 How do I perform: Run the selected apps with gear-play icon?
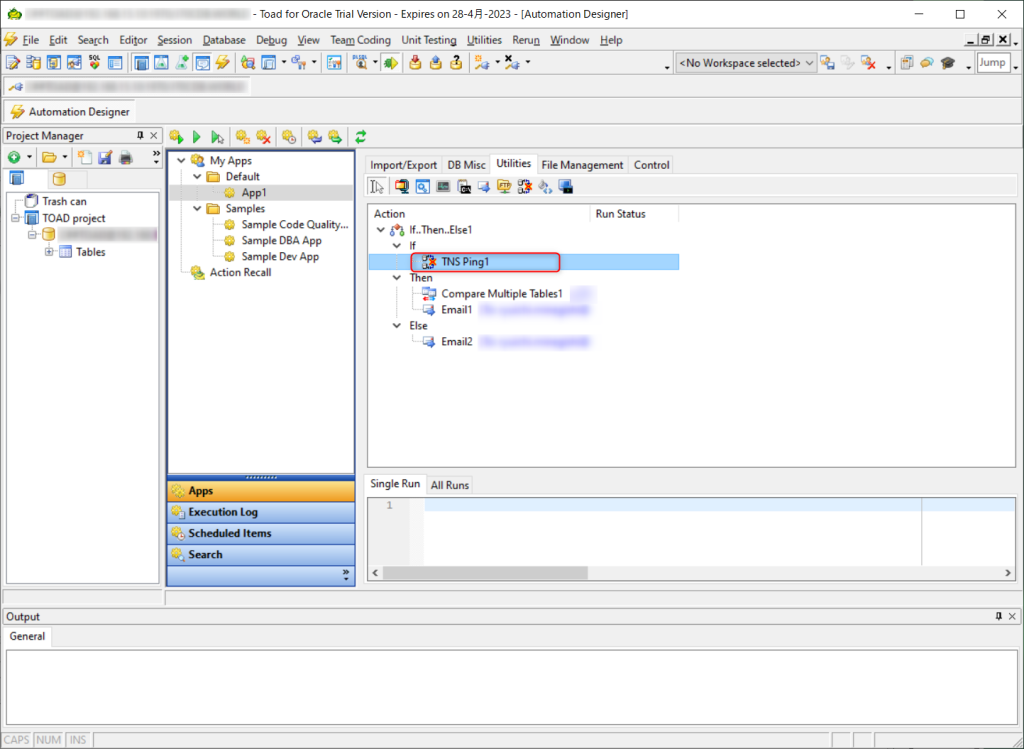pos(176,136)
